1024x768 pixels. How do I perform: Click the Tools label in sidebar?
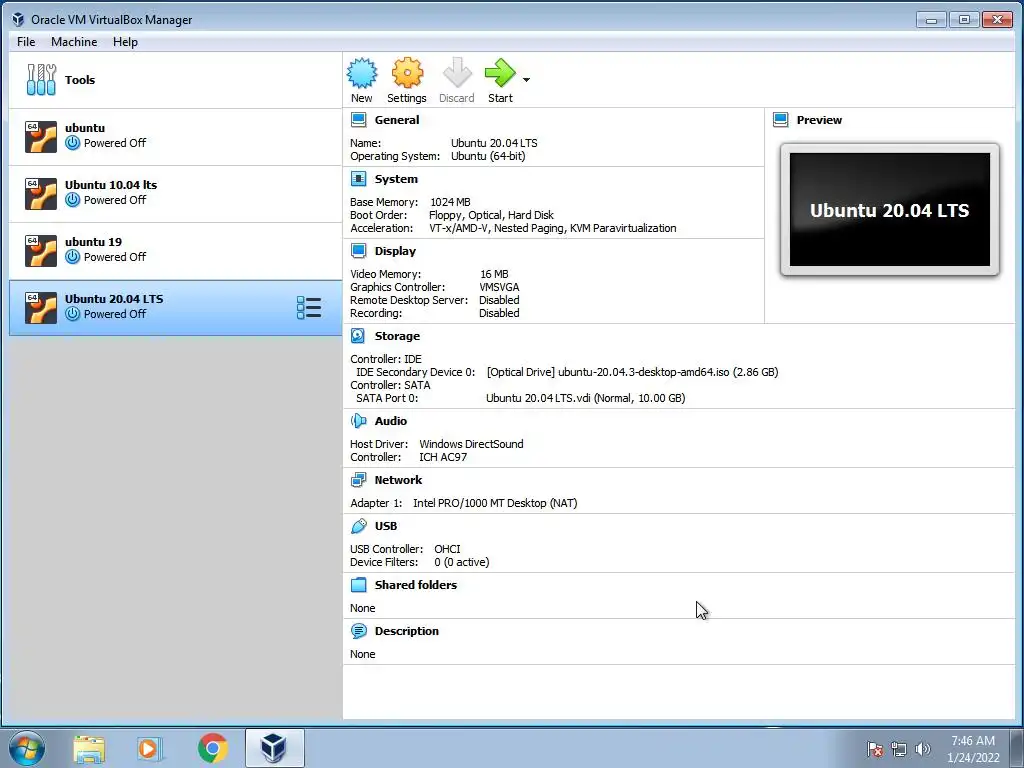click(x=80, y=80)
